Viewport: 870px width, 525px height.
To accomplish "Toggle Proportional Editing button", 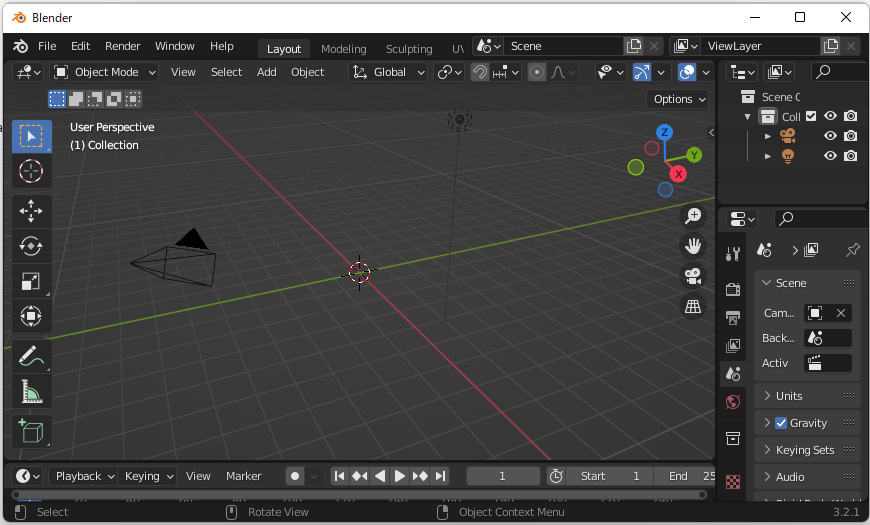I will [x=537, y=72].
